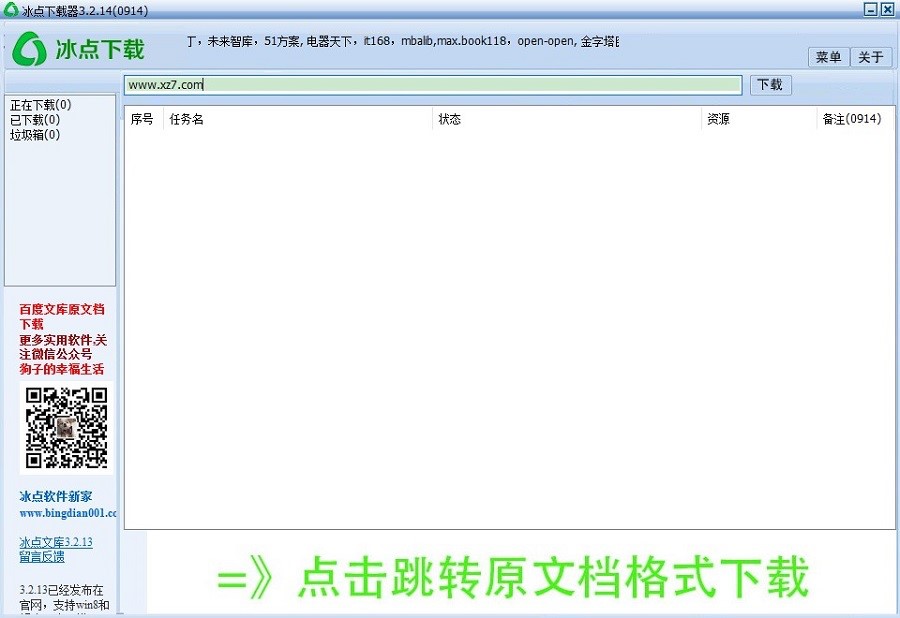Sort by the 序号 column header
The height and width of the screenshot is (618, 900).
[x=142, y=119]
